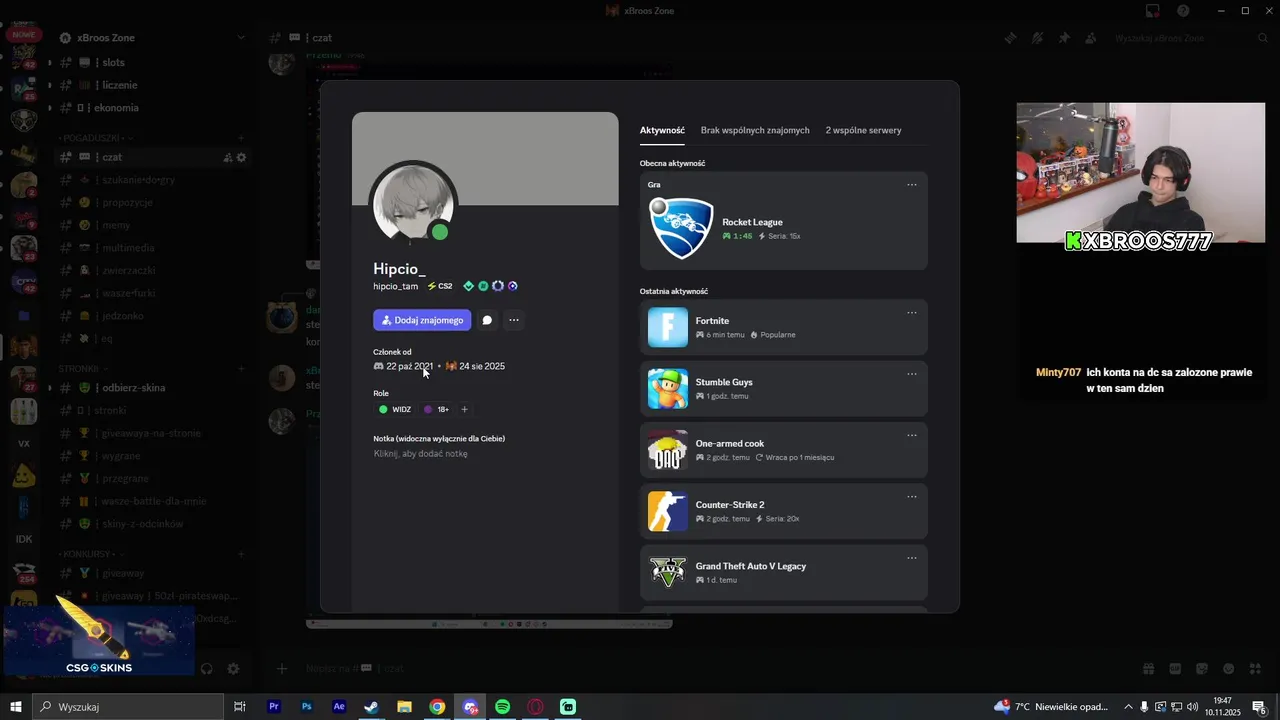Viewport: 1280px width, 720px height.
Task: Open more options for Stumble Guys activity
Action: tap(912, 374)
